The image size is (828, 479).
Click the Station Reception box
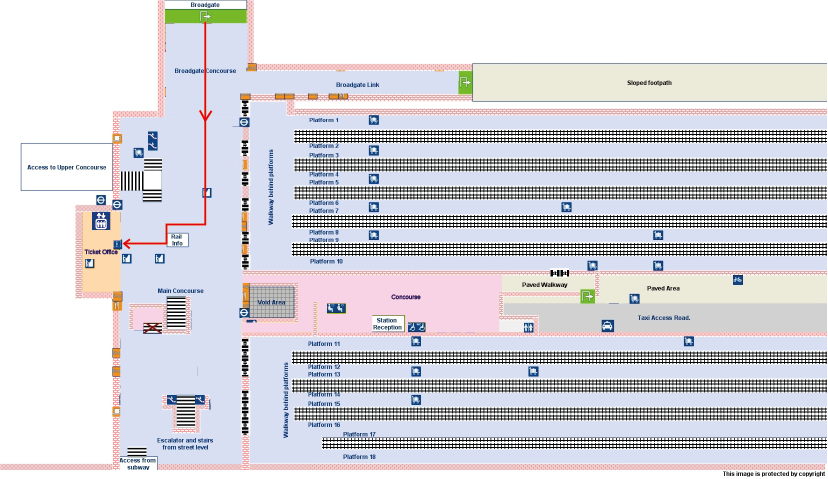(x=387, y=322)
